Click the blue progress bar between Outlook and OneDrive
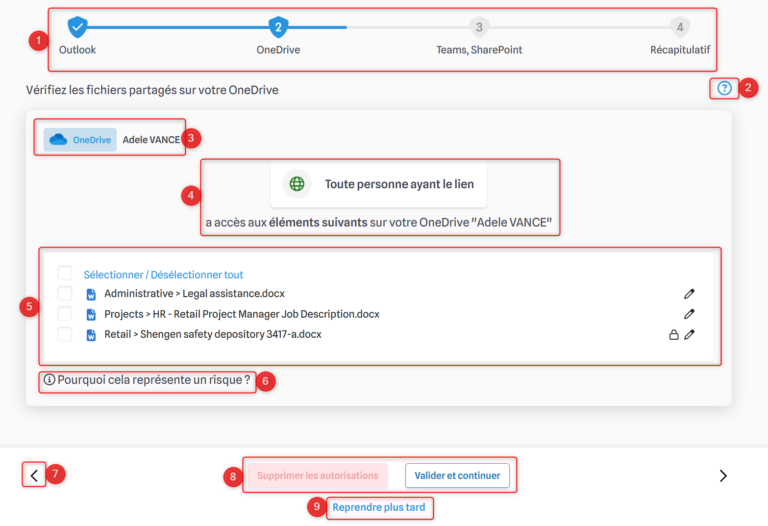 point(178,27)
